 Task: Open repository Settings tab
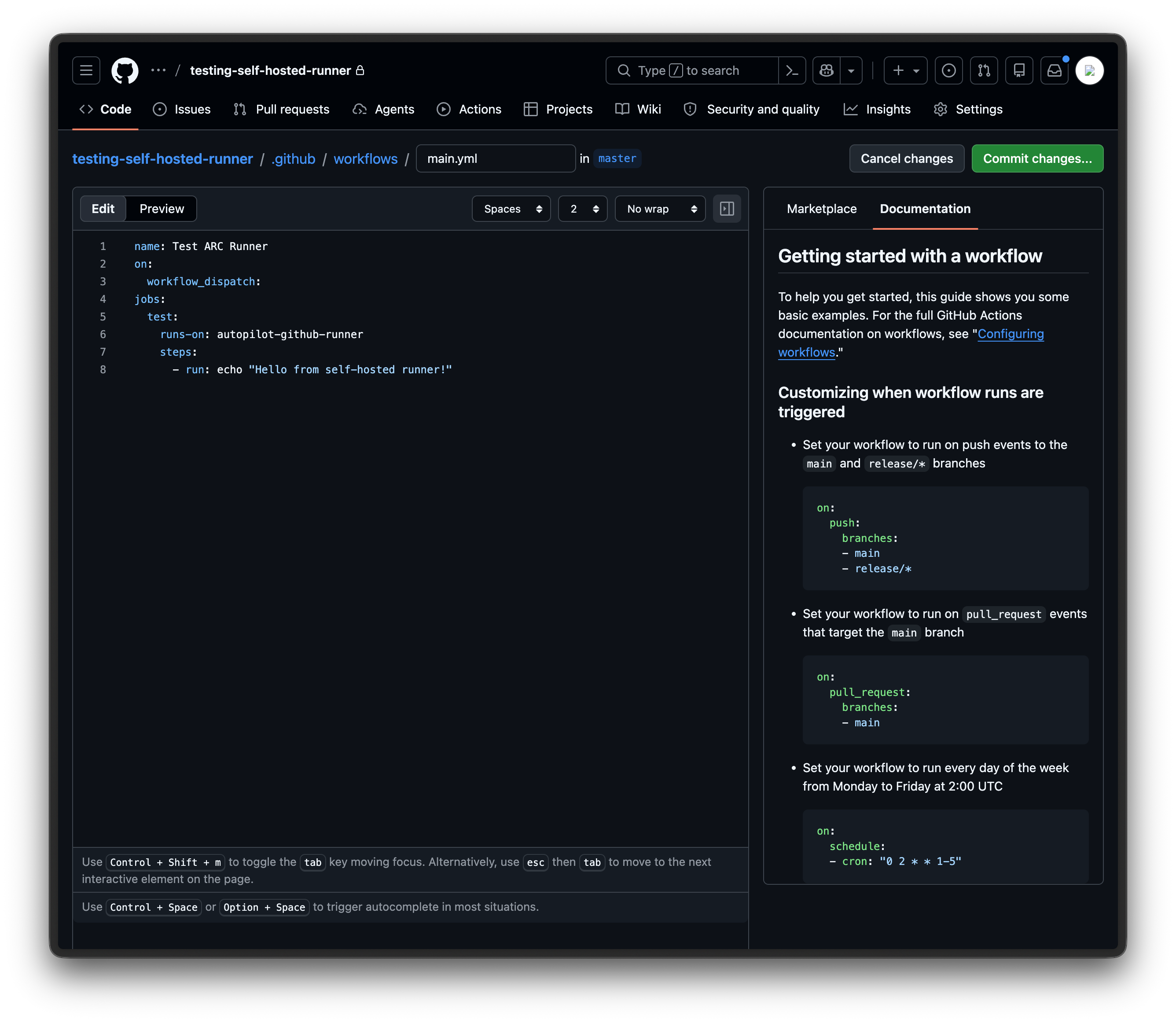click(x=968, y=109)
